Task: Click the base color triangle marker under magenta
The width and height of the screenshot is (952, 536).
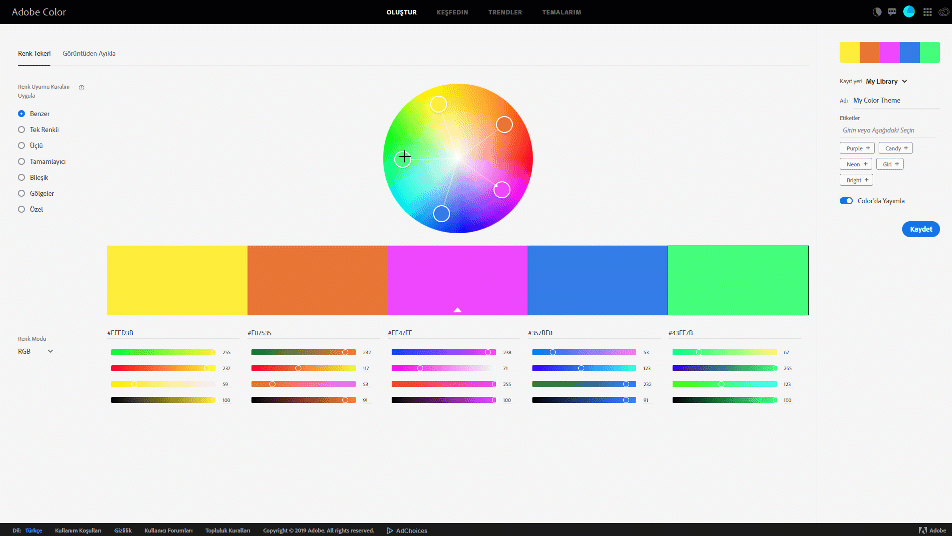Action: [x=457, y=310]
